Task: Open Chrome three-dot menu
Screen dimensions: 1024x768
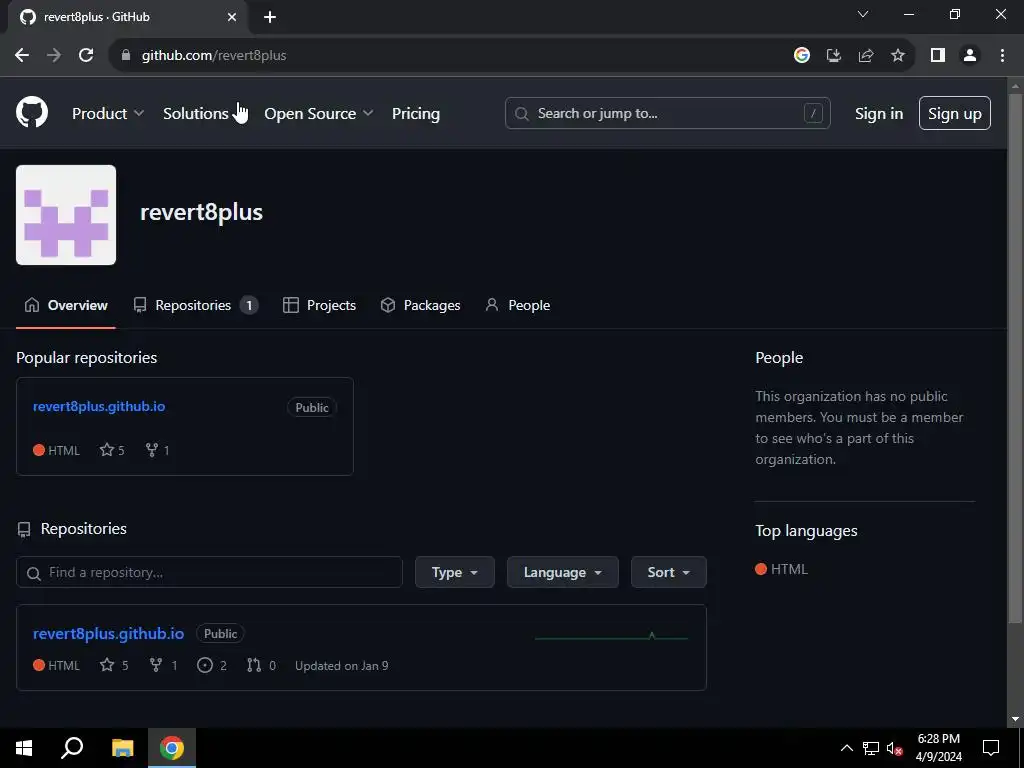Action: coord(1002,56)
